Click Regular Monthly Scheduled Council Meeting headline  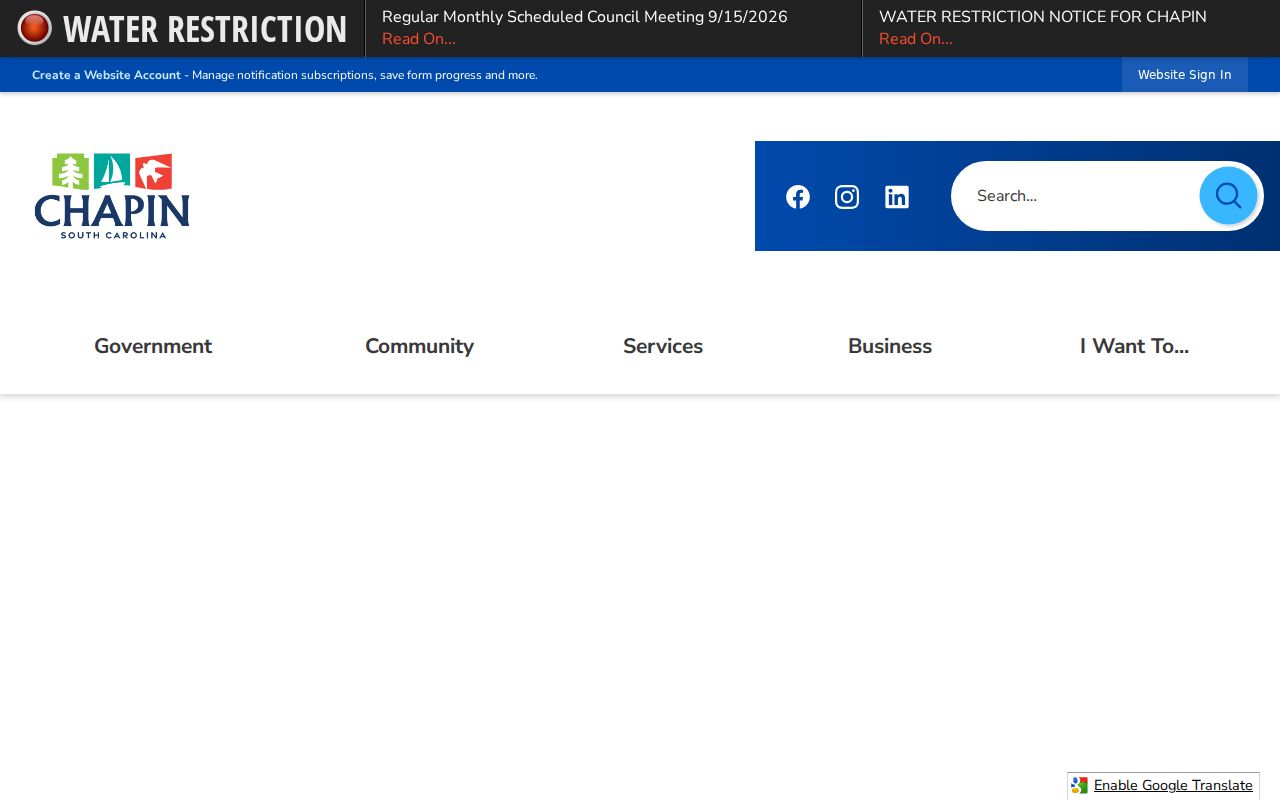click(585, 17)
